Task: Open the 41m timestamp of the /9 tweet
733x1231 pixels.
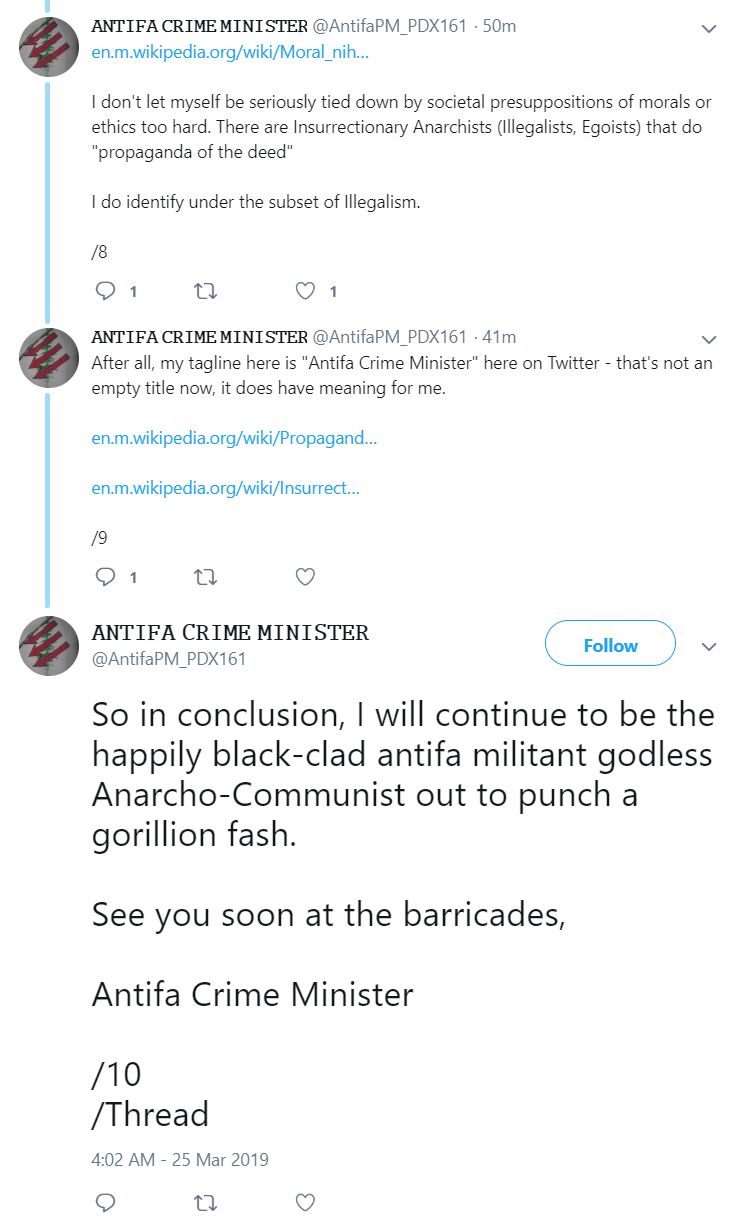Action: (499, 337)
